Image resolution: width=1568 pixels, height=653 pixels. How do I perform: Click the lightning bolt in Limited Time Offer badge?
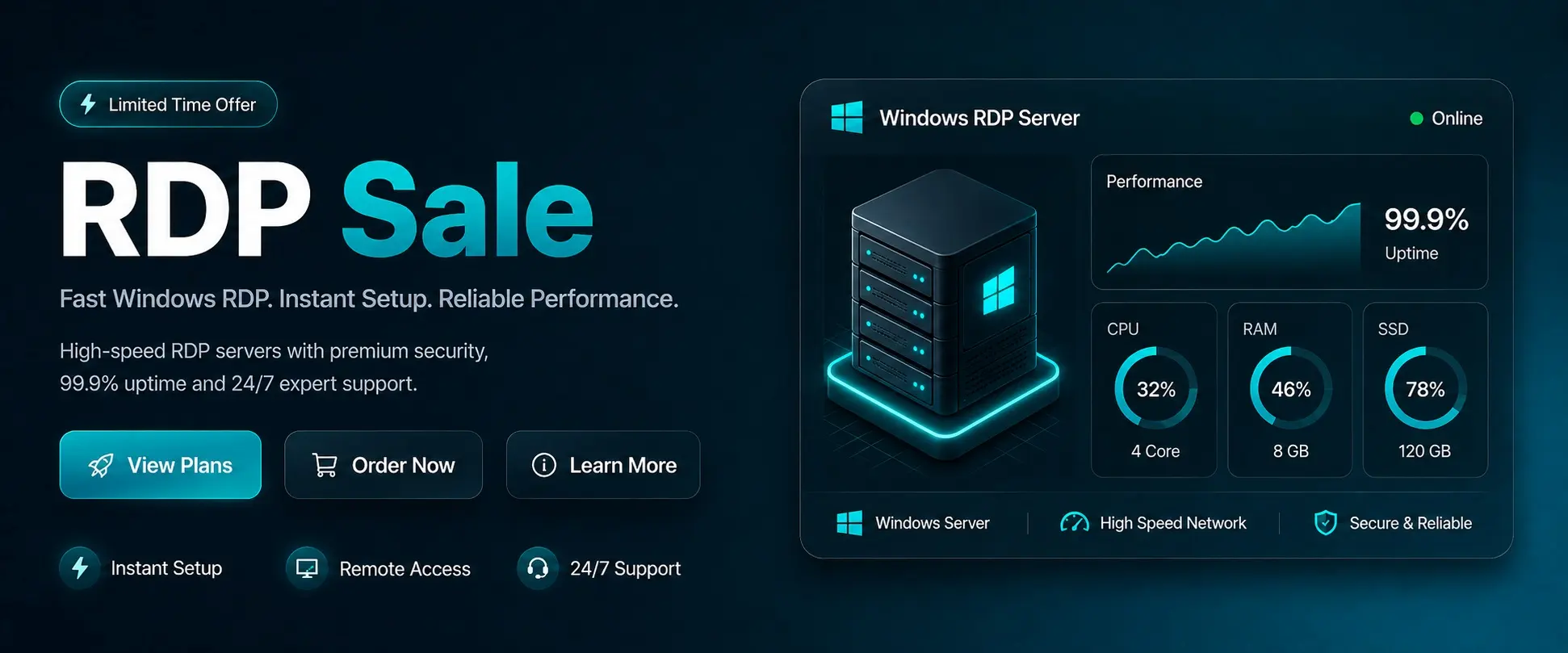tap(88, 104)
